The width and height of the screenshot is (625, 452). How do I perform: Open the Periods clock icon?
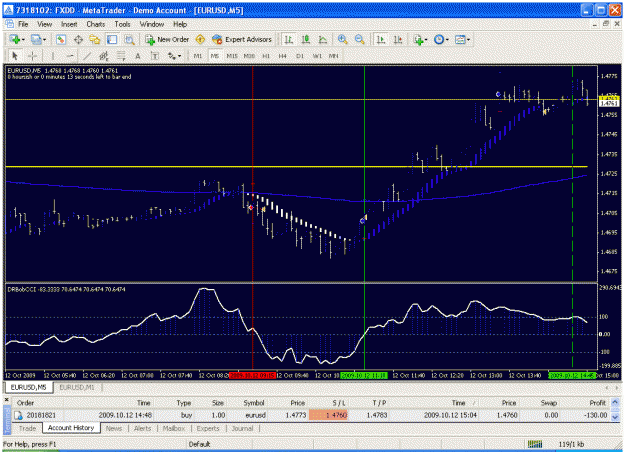[438, 39]
